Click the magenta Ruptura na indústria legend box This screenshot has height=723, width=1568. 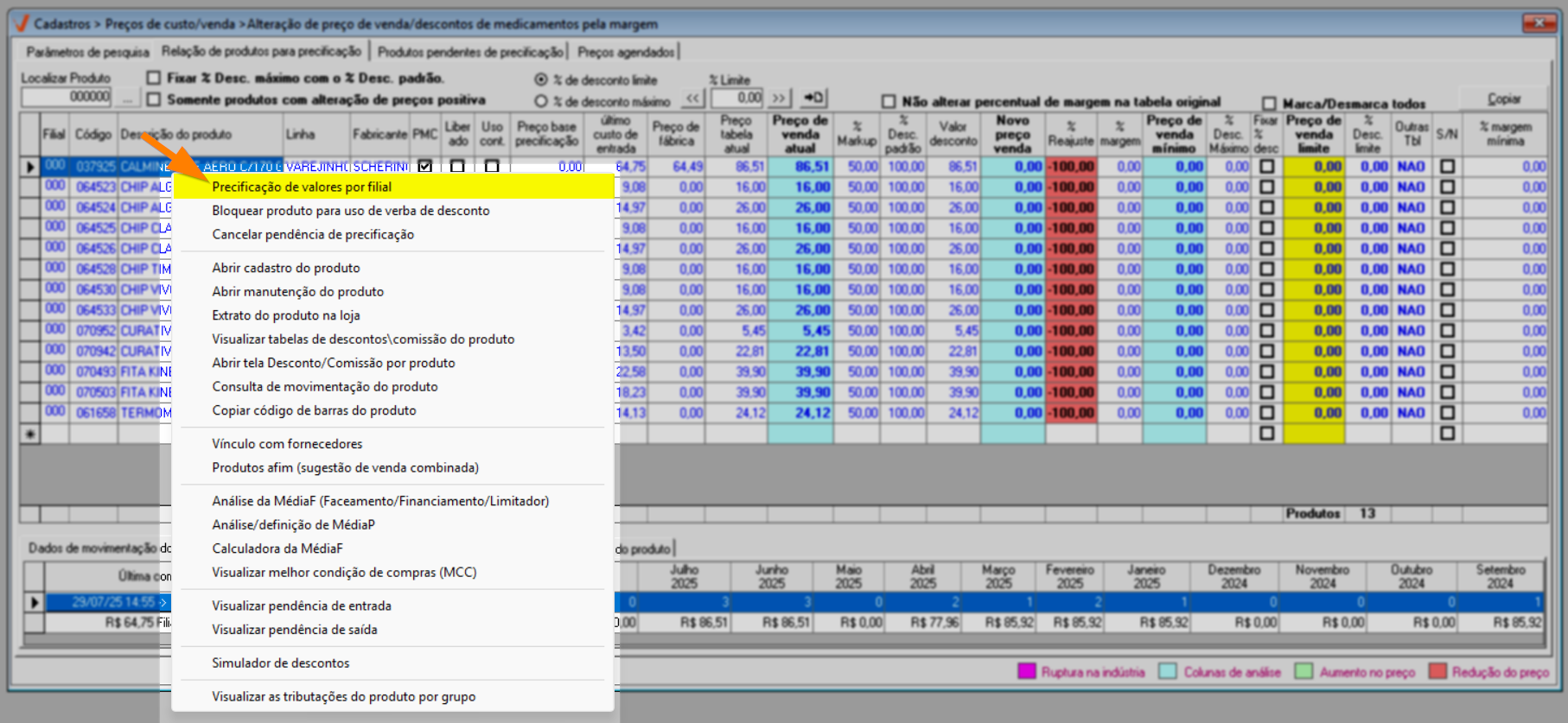pyautogui.click(x=1026, y=672)
